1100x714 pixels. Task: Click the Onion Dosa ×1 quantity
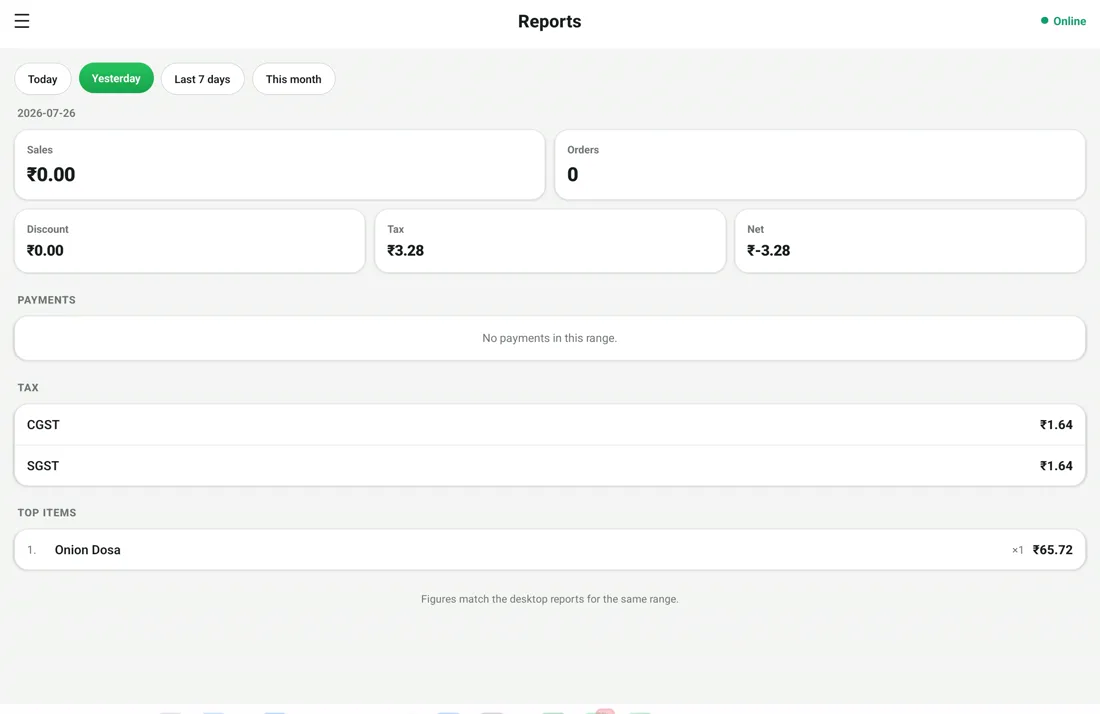(x=1017, y=550)
